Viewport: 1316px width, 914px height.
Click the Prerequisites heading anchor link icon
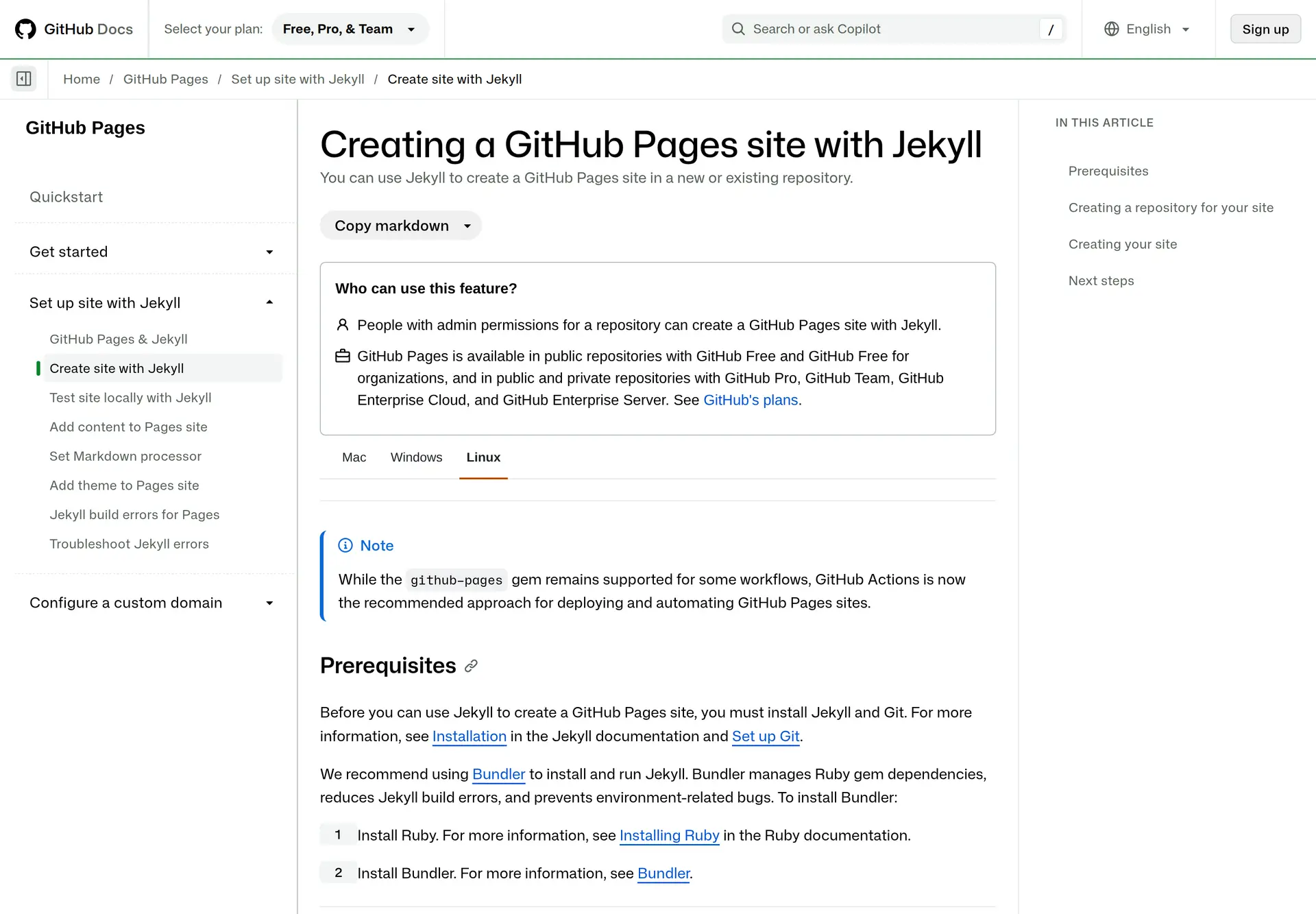coord(471,666)
